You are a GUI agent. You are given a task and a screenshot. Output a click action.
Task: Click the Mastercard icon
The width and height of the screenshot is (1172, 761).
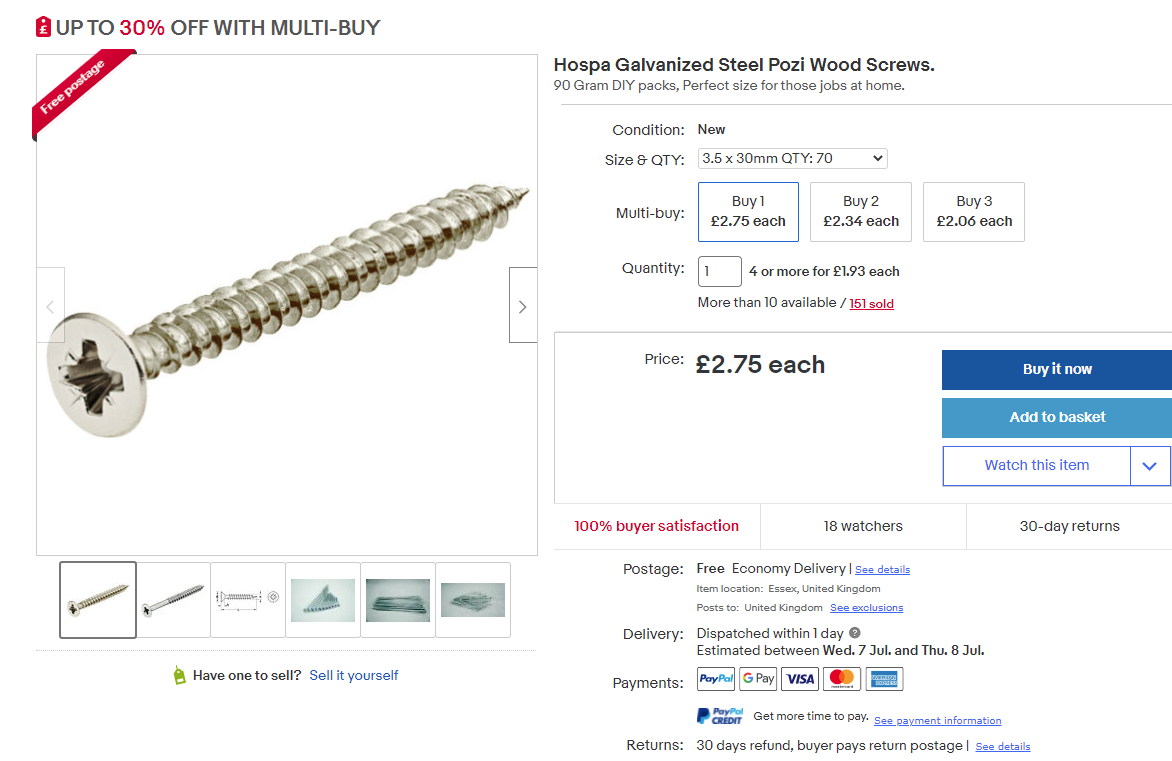pos(842,679)
